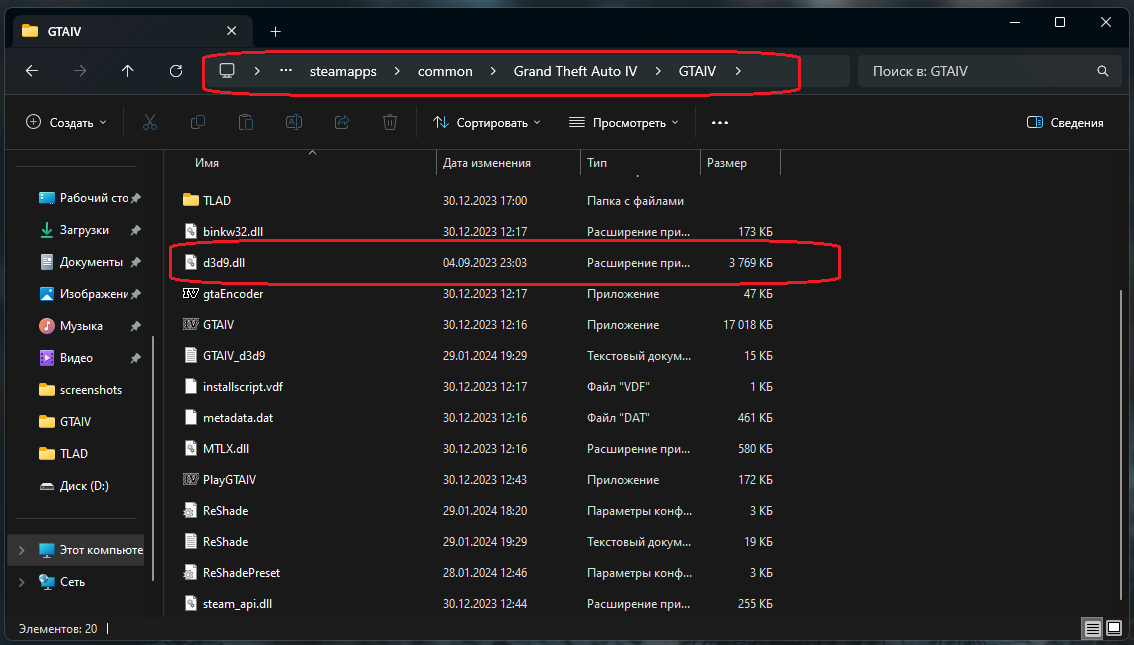Click the Copy icon in toolbar
The image size is (1134, 645).
197,122
